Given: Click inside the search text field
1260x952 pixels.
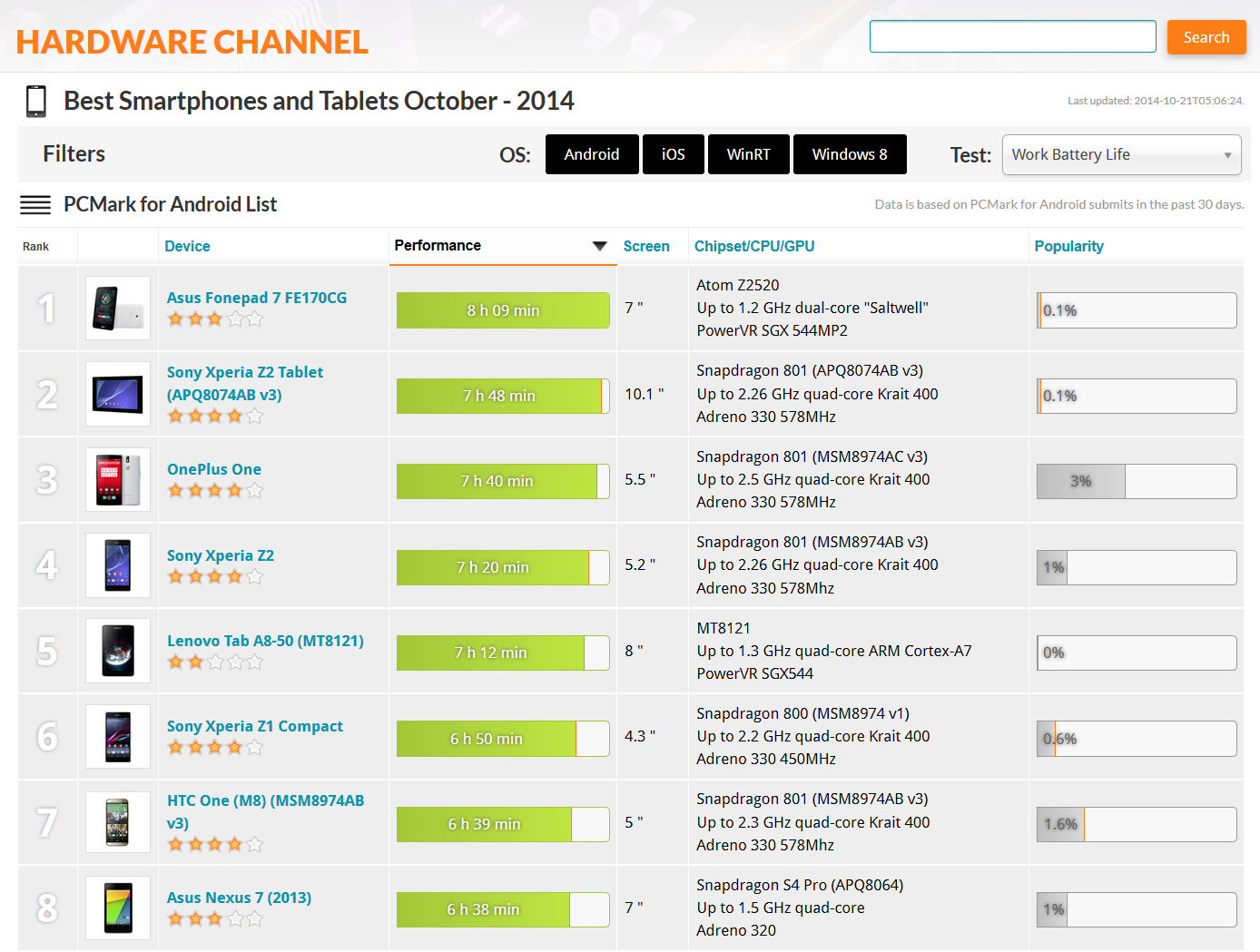Looking at the screenshot, I should pos(1012,37).
